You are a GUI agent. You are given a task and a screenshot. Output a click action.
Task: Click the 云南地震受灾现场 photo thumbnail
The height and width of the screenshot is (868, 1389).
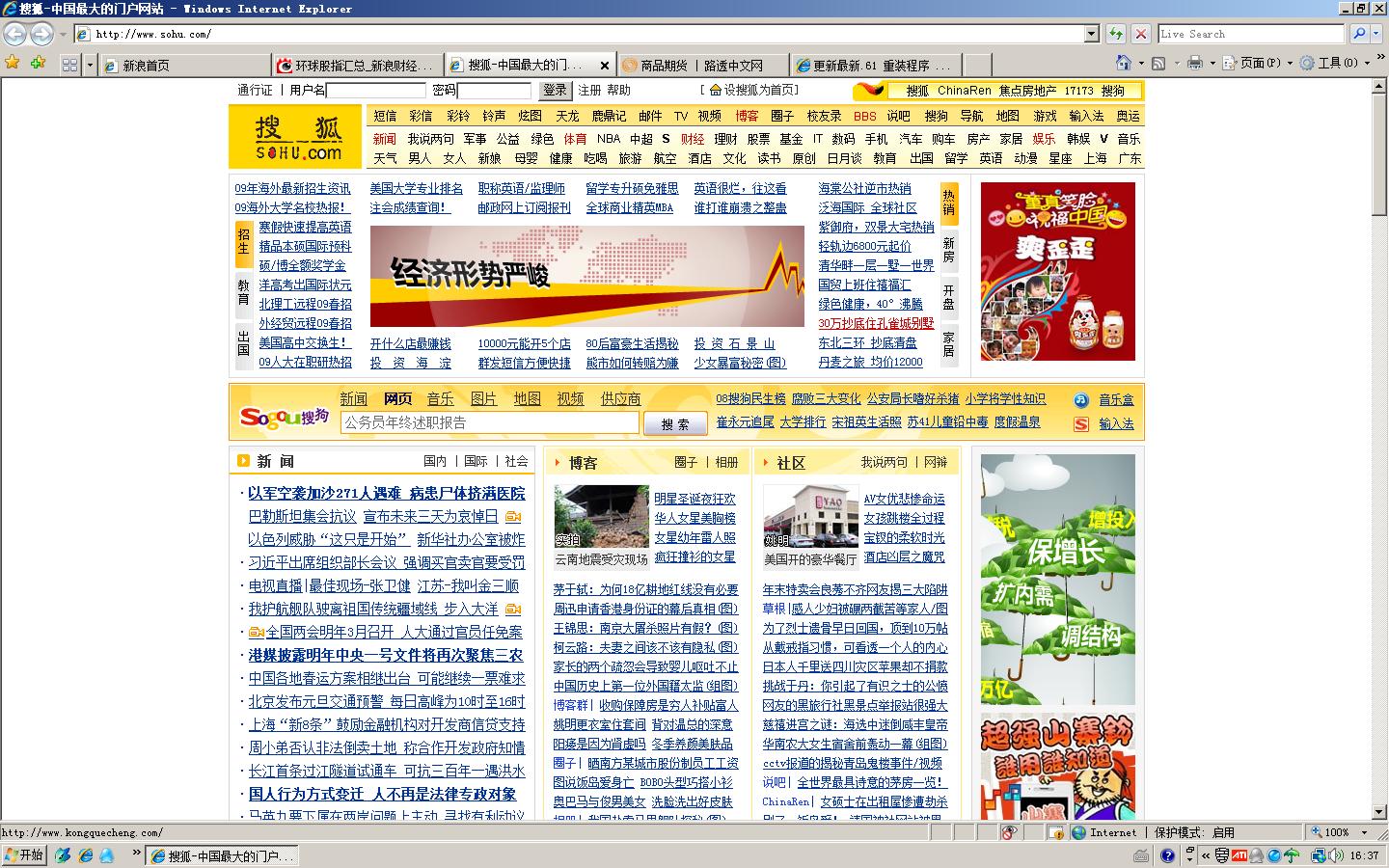(601, 517)
